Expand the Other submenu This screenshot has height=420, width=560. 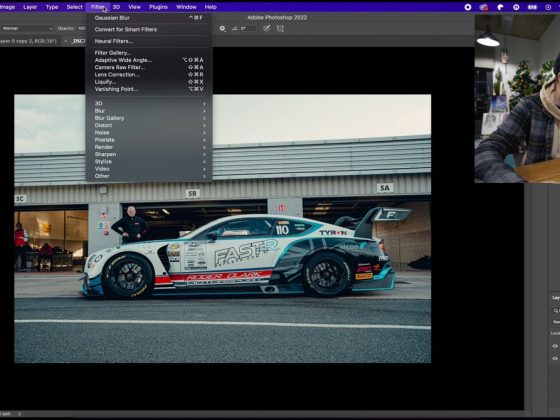point(149,176)
